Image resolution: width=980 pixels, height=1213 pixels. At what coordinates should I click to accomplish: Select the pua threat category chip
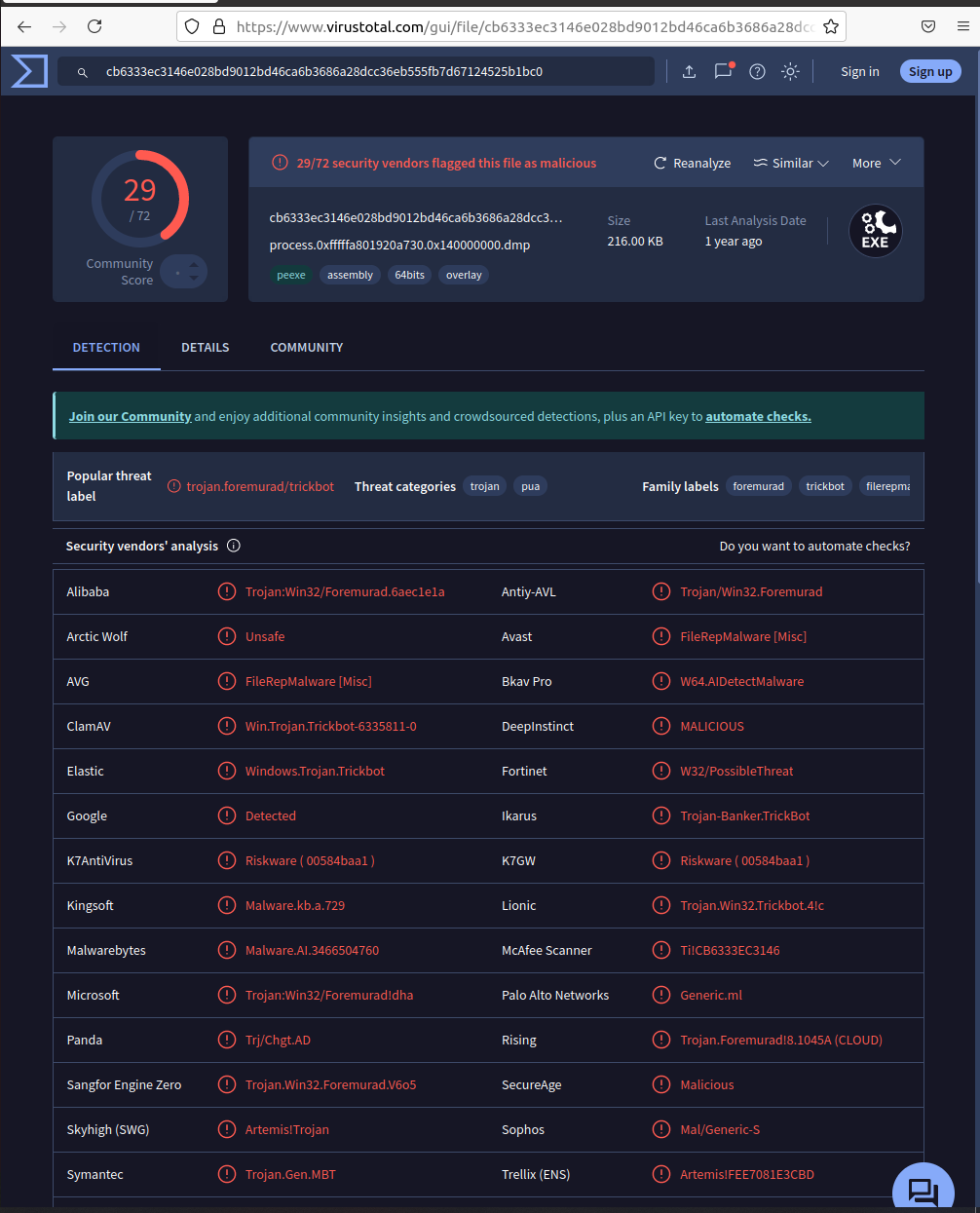530,486
